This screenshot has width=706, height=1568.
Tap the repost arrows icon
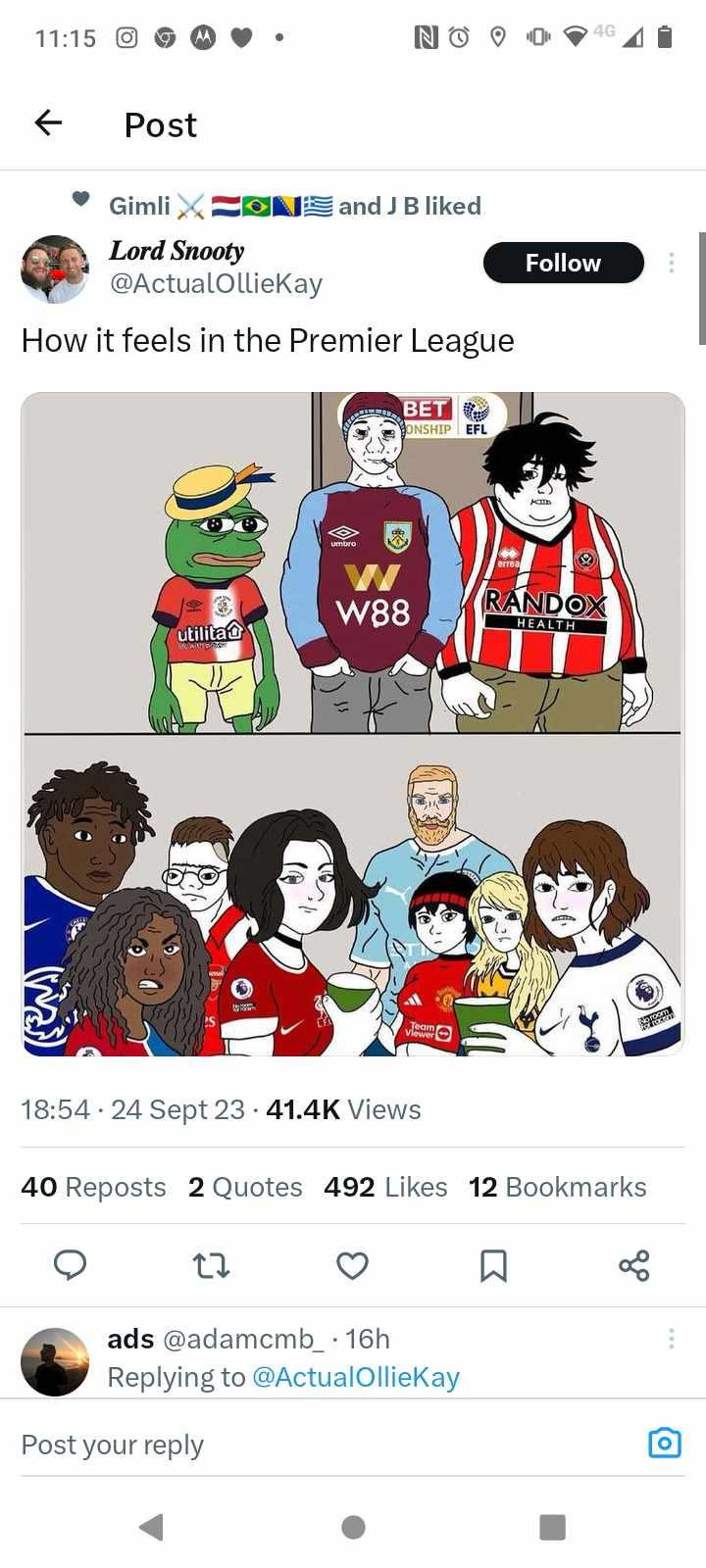click(x=212, y=1265)
